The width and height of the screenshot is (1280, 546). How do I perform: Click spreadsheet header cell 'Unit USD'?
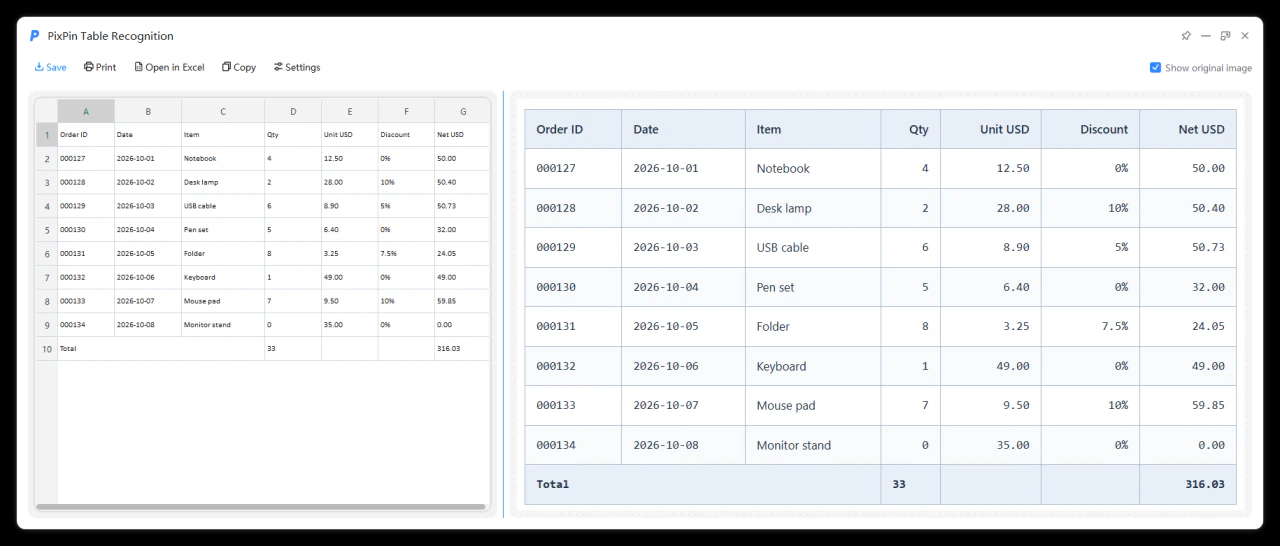350,134
